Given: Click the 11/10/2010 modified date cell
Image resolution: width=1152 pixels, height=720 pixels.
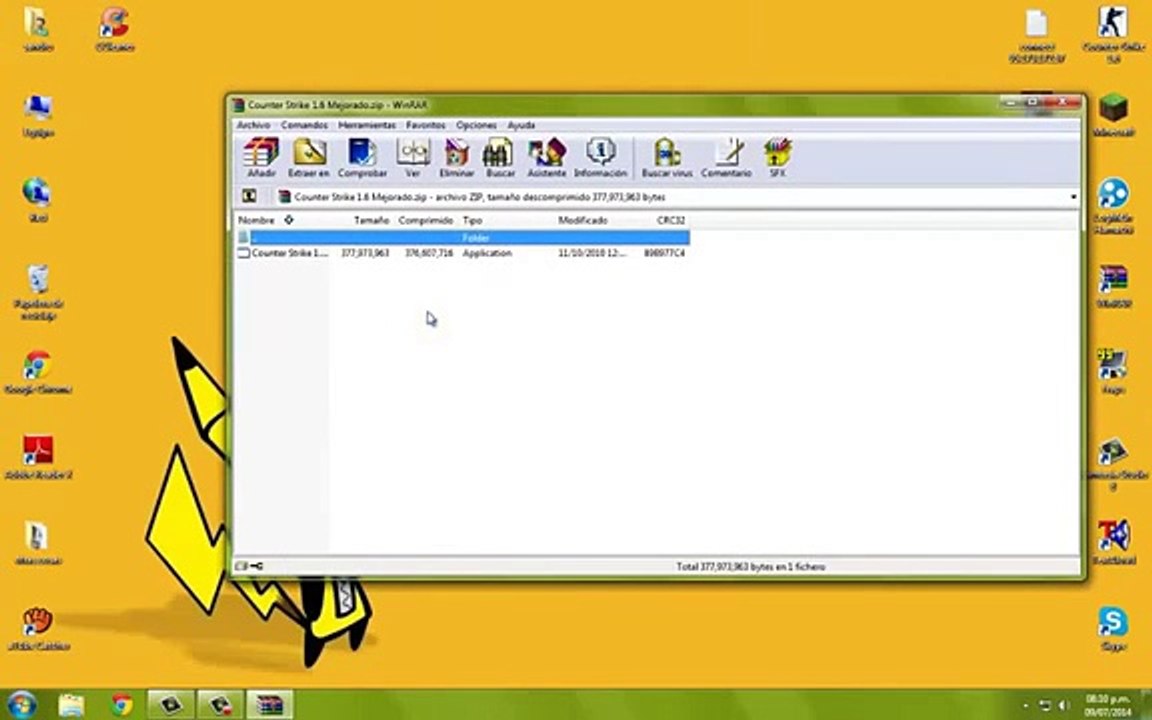Looking at the screenshot, I should [592, 253].
